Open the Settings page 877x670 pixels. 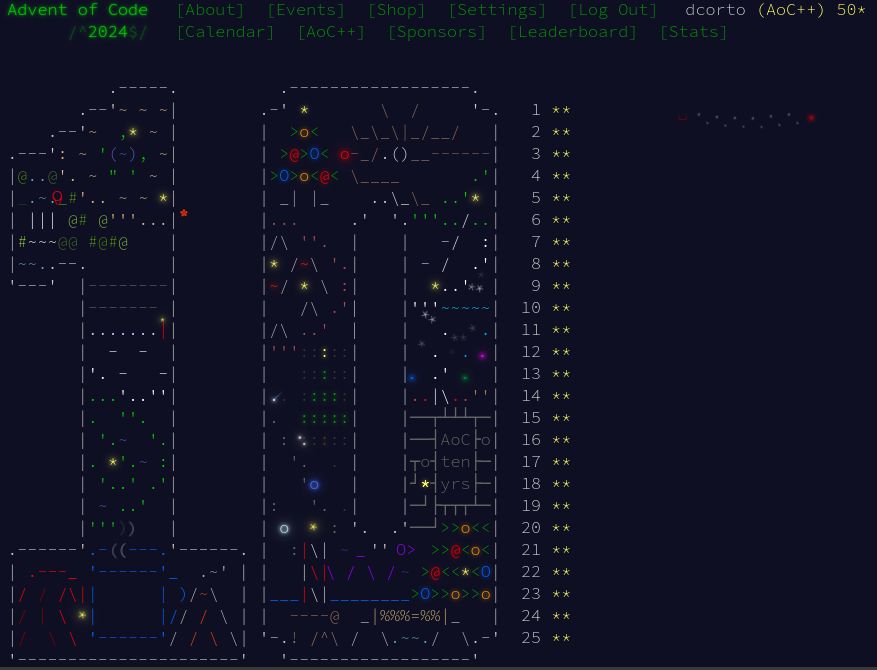pyautogui.click(x=497, y=10)
